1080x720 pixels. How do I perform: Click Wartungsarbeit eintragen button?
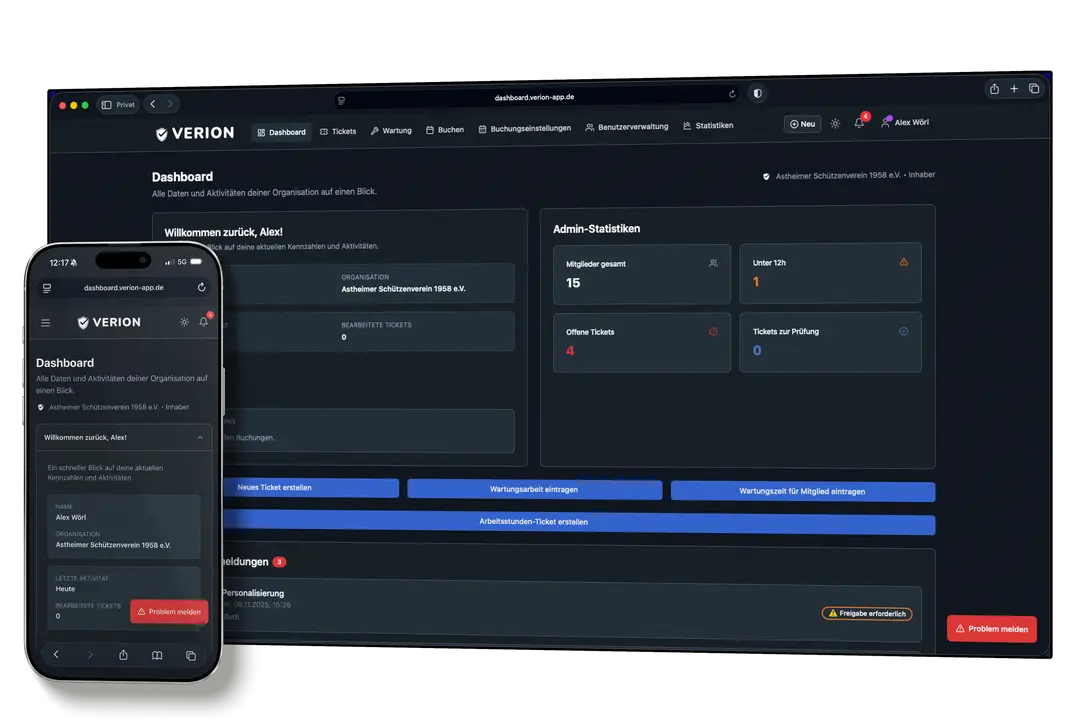click(534, 490)
